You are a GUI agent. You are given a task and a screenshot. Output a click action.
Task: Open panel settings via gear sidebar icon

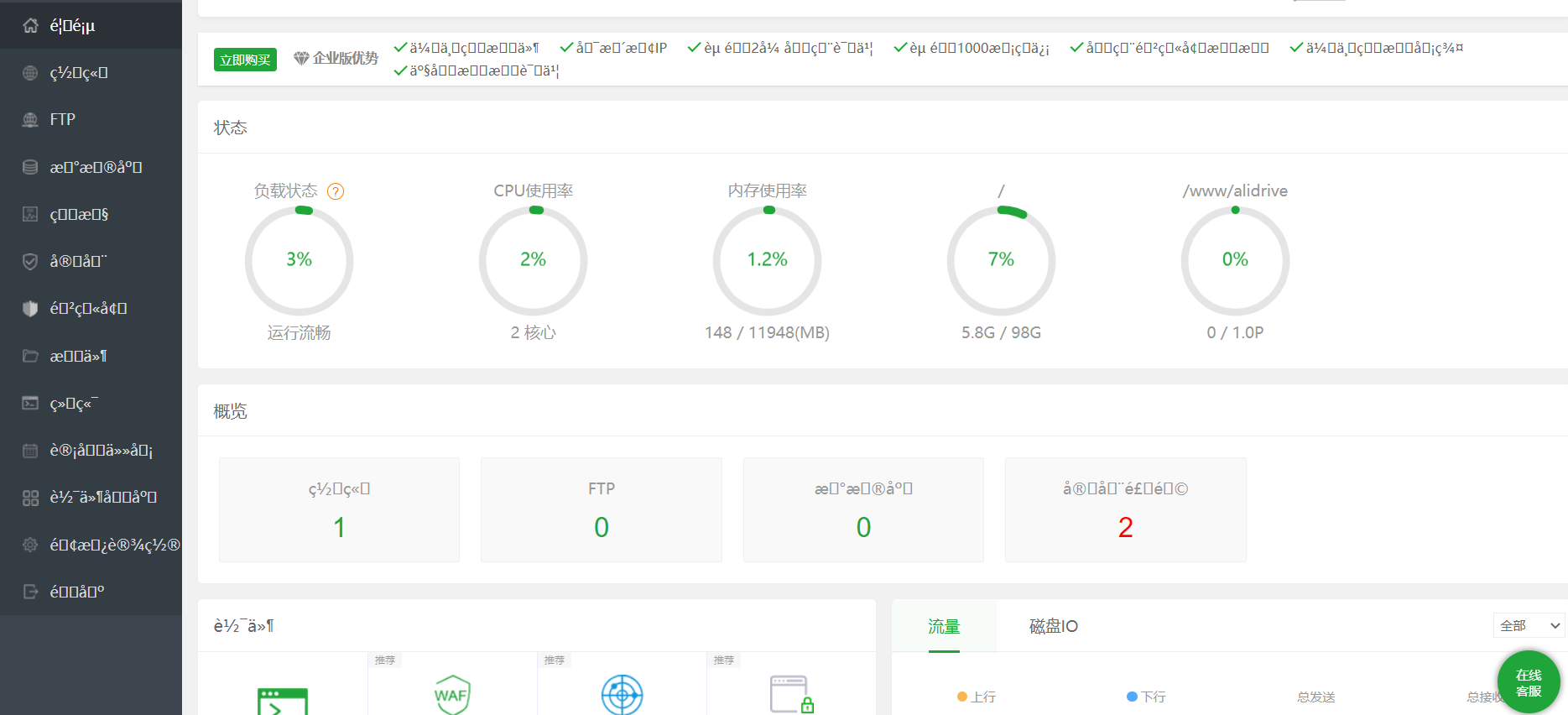click(30, 545)
